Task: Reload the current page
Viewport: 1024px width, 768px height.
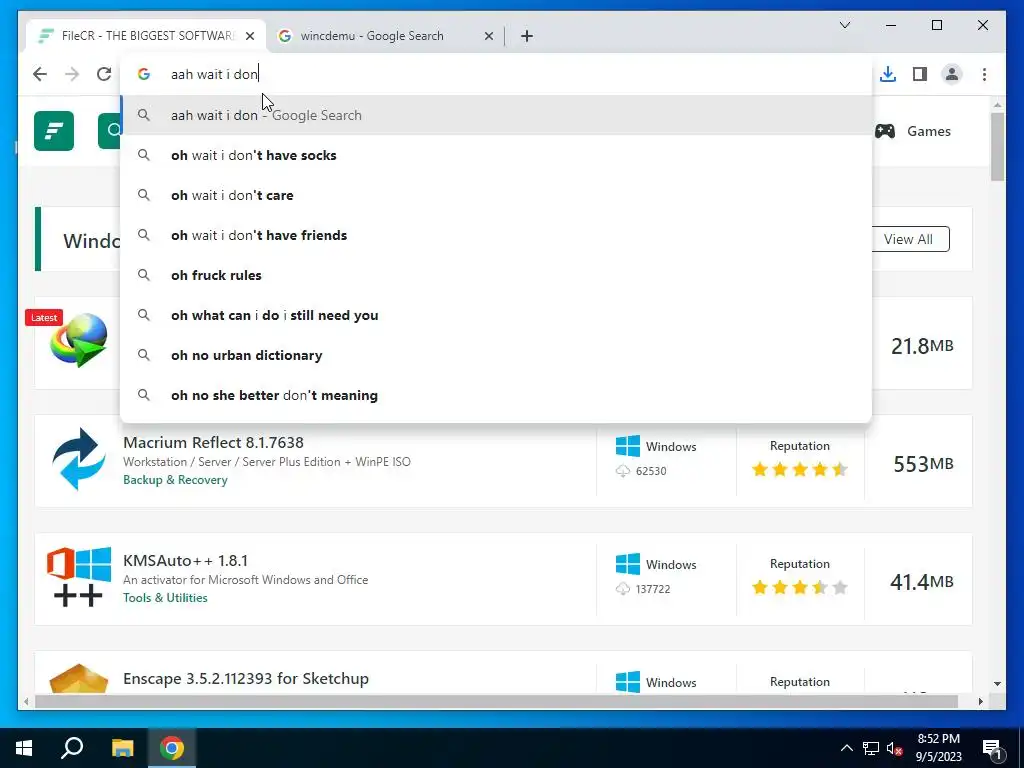Action: point(104,74)
